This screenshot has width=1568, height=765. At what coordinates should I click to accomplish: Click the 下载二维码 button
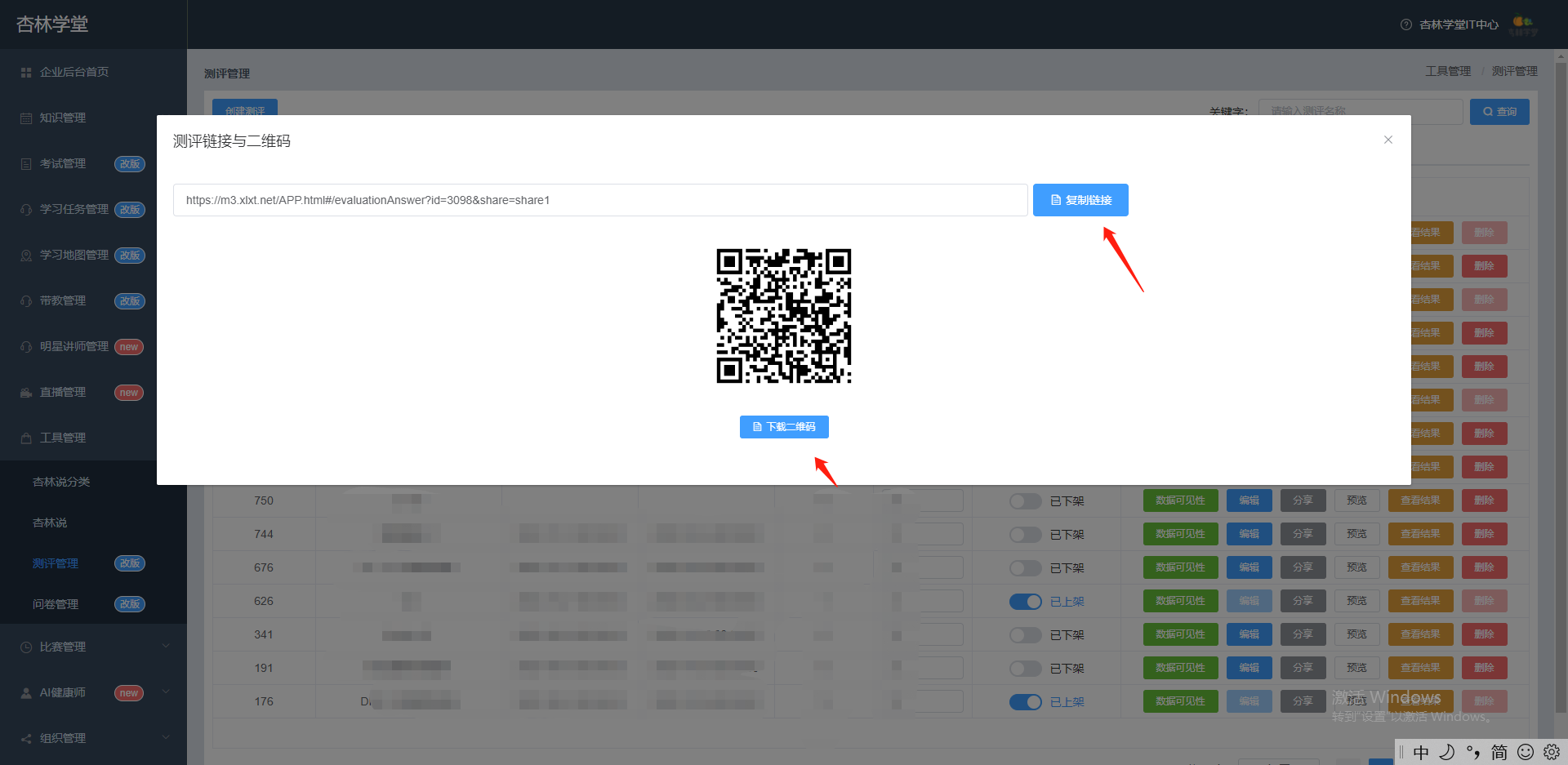click(784, 427)
